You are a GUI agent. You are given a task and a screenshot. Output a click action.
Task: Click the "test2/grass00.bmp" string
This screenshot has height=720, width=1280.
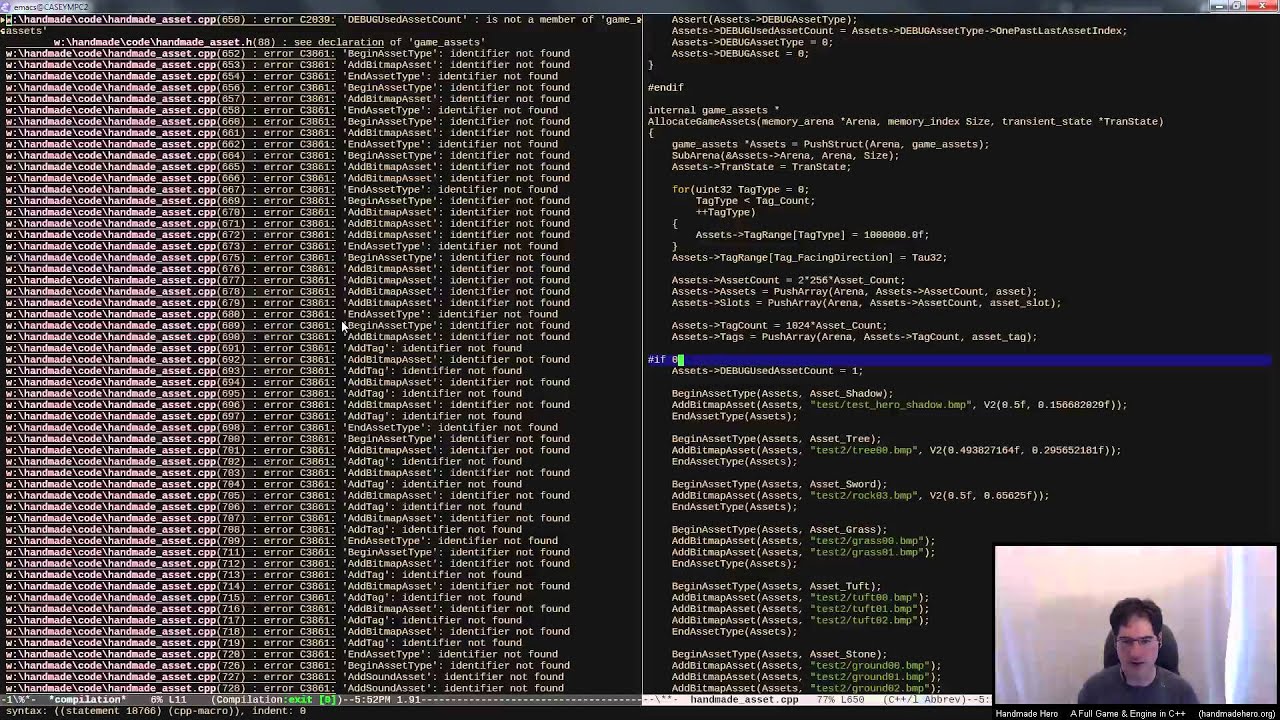[868, 541]
